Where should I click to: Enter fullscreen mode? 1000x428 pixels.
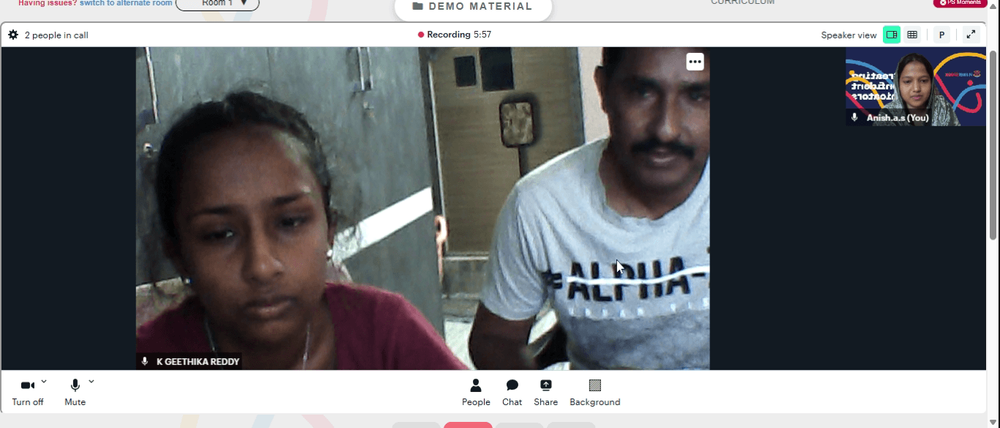click(x=971, y=35)
